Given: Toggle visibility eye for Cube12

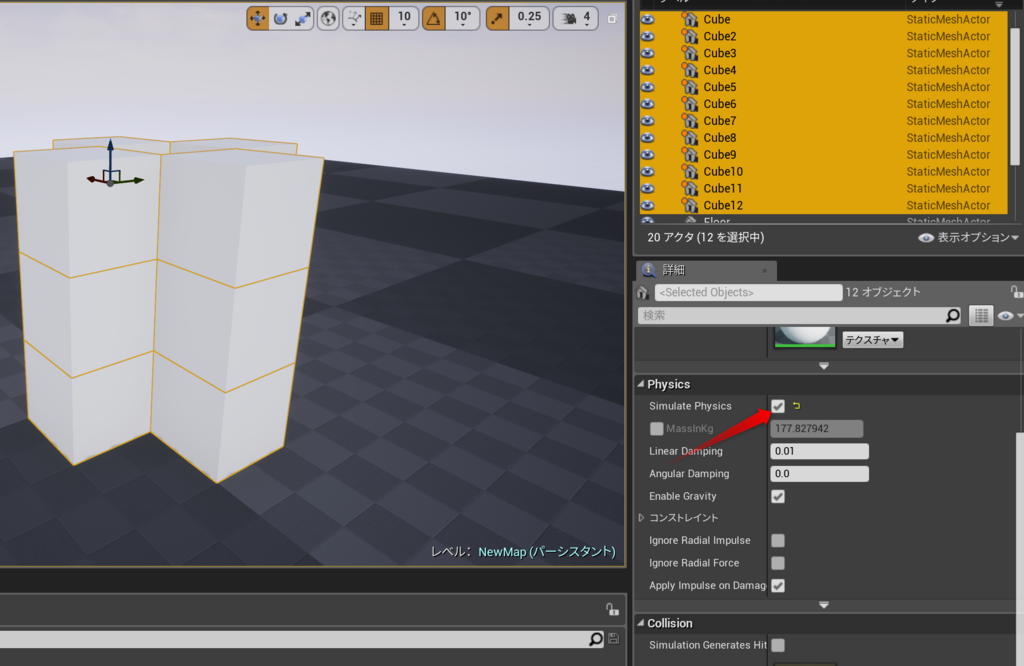Looking at the screenshot, I should coord(647,205).
